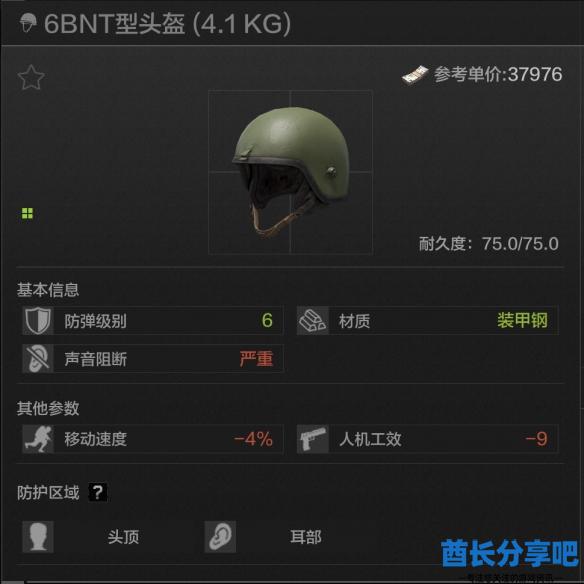This screenshot has height=584, width=584.
Task: Open the 防护区域 question mark help
Action: (98, 492)
